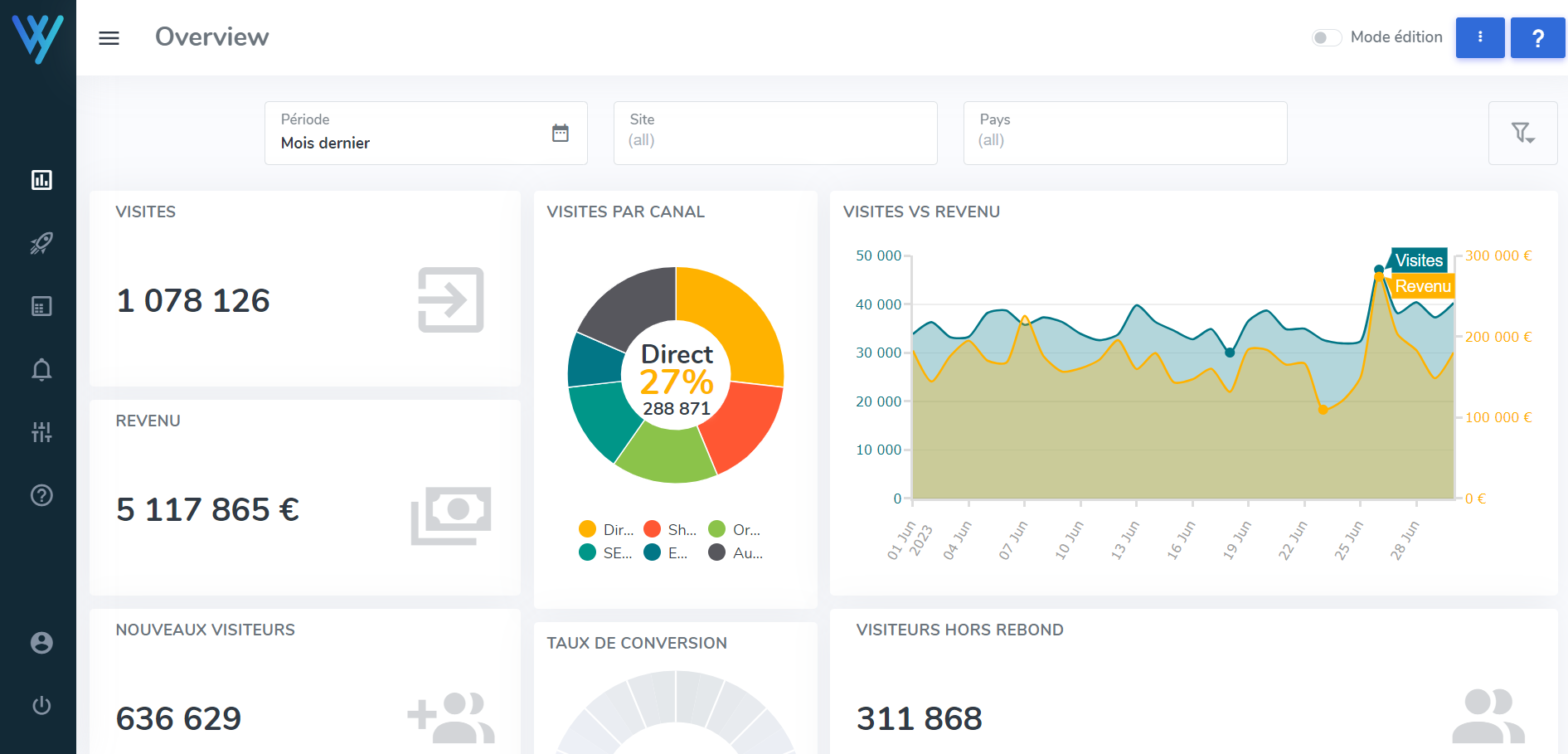Open the hamburger menu
The height and width of the screenshot is (754, 1568).
(x=109, y=38)
